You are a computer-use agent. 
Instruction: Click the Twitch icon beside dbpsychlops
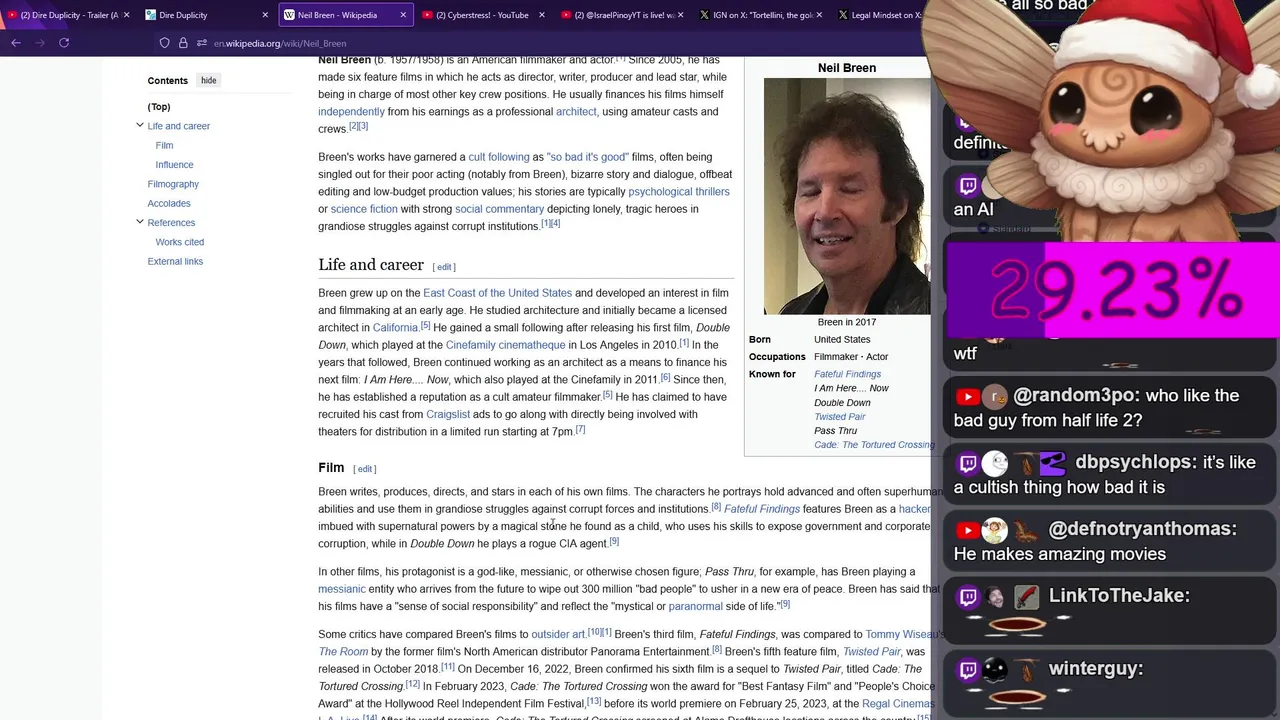tap(967, 464)
